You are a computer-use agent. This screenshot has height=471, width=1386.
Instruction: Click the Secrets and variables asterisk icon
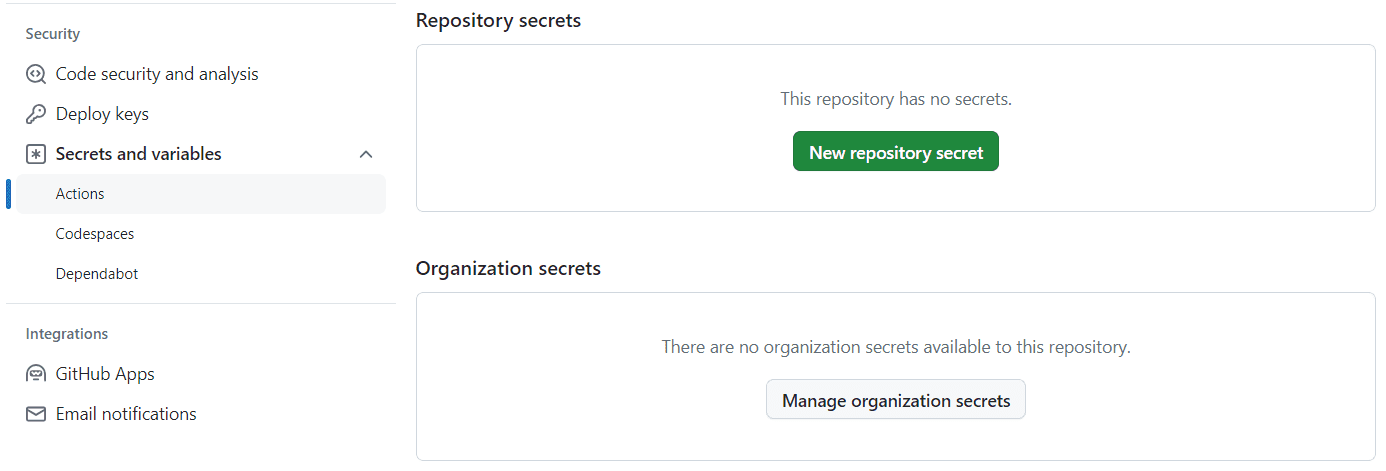pos(36,154)
